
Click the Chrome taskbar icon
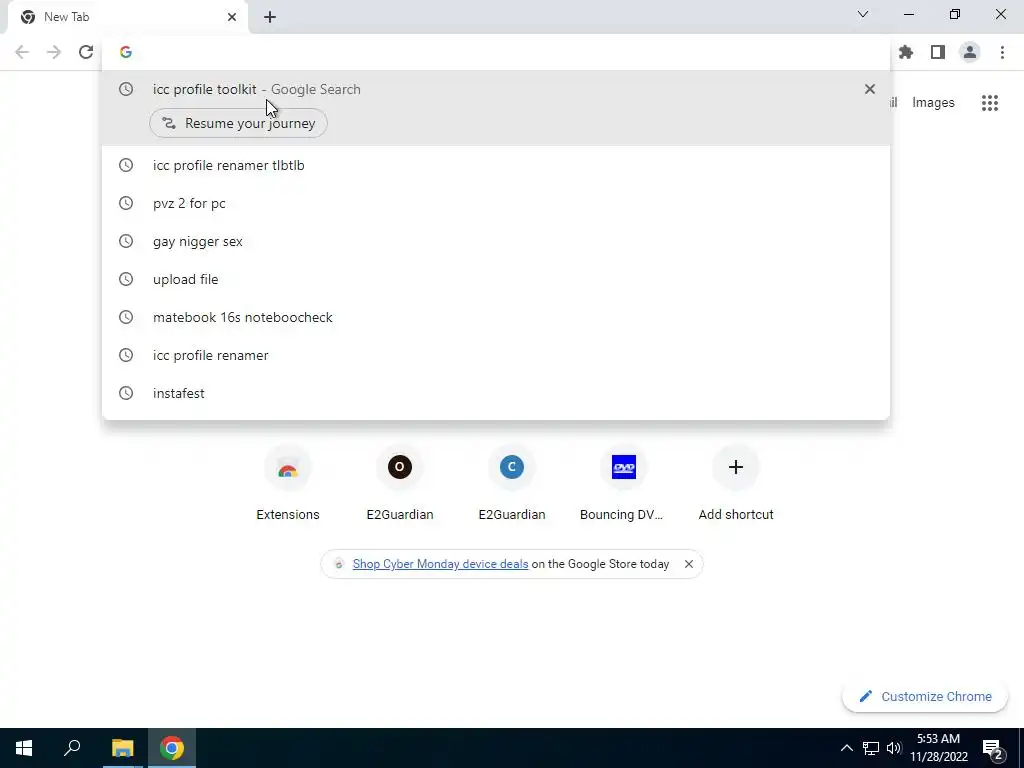172,748
